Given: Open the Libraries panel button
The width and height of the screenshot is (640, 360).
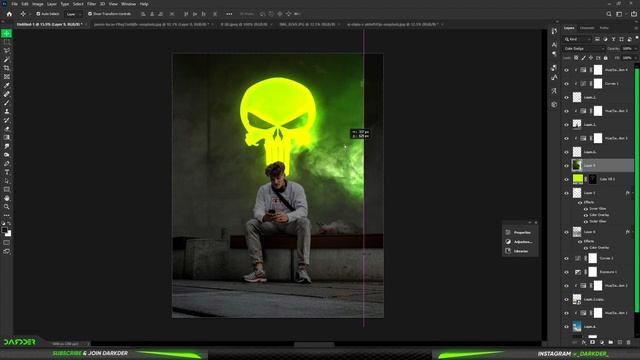Looking at the screenshot, I should tap(519, 251).
